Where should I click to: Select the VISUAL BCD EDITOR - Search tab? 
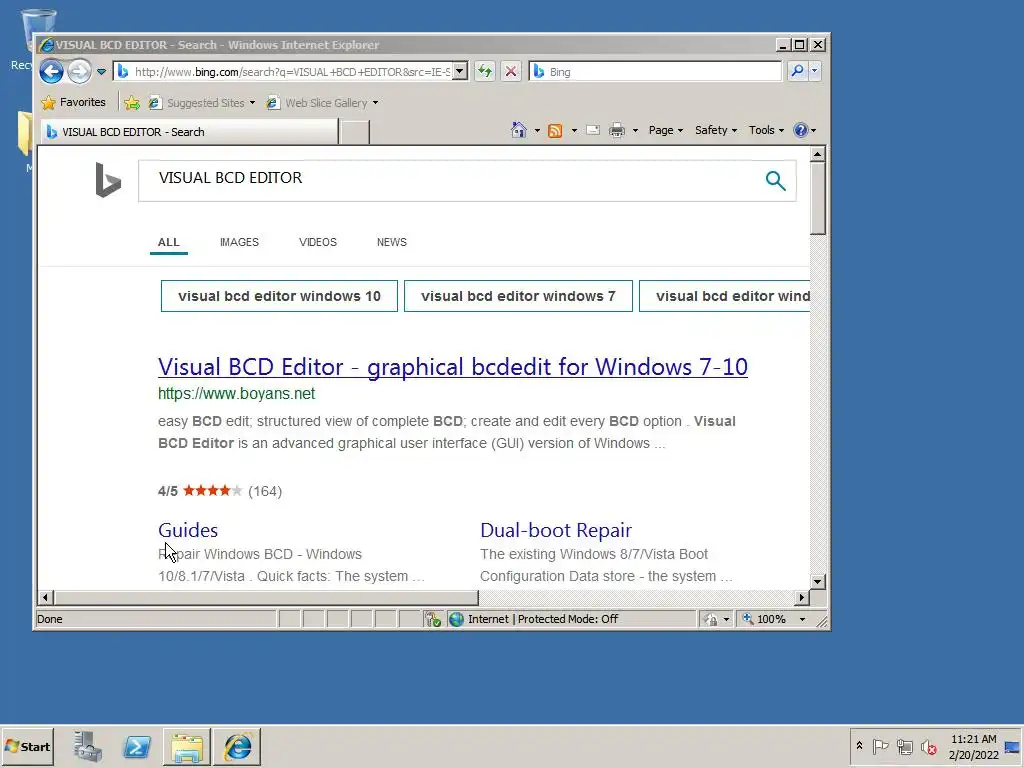(x=189, y=132)
